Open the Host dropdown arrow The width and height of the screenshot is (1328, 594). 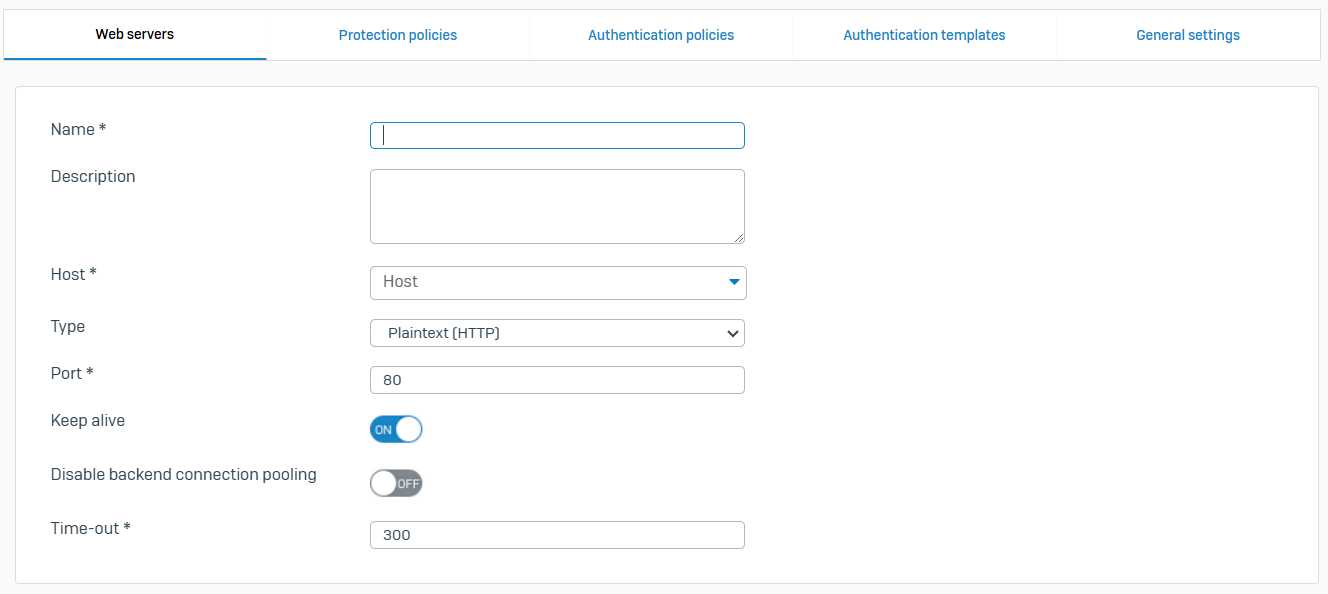(734, 283)
